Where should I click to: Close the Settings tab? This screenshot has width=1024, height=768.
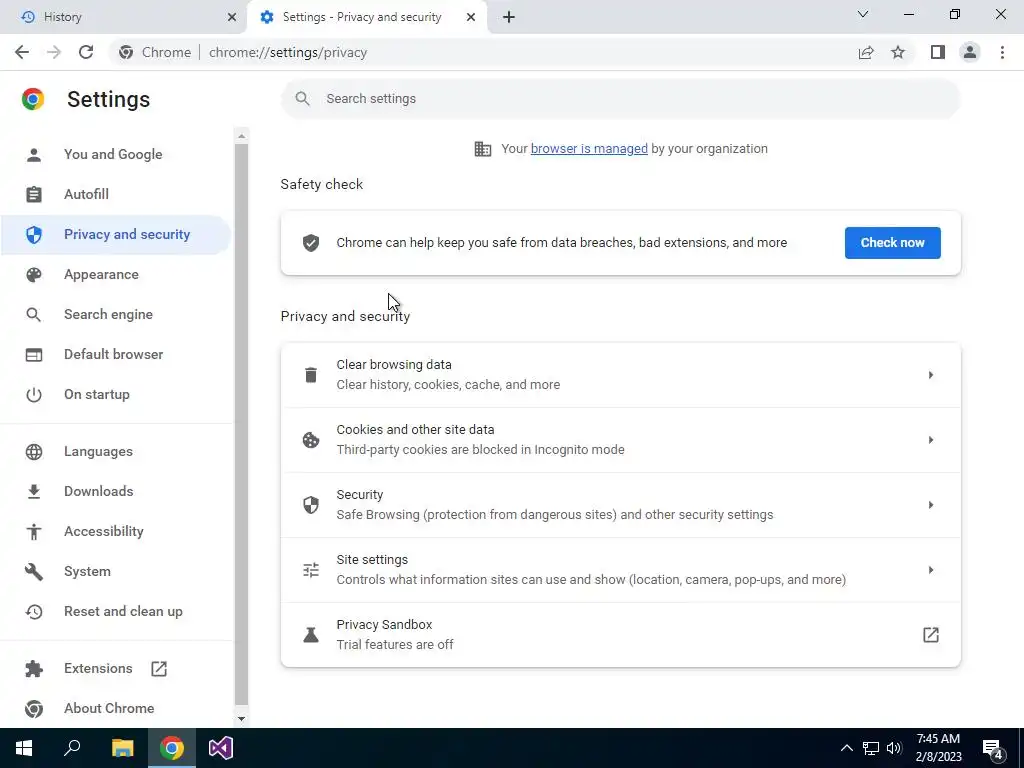pos(471,17)
